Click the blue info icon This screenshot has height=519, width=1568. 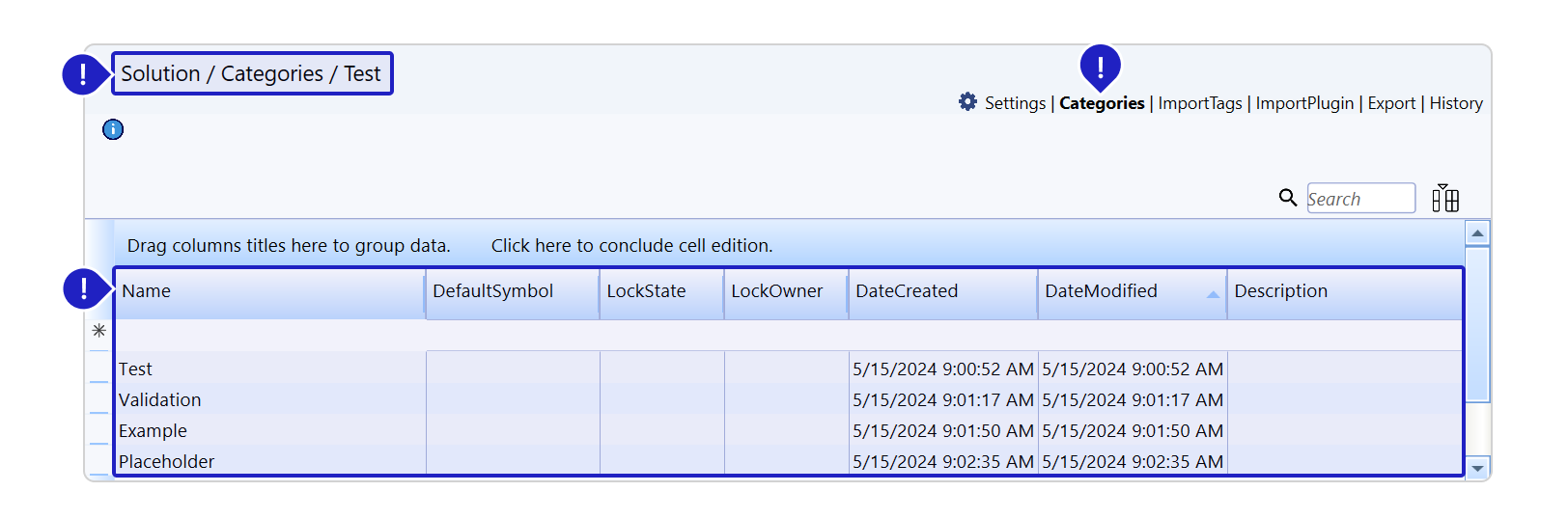(113, 129)
